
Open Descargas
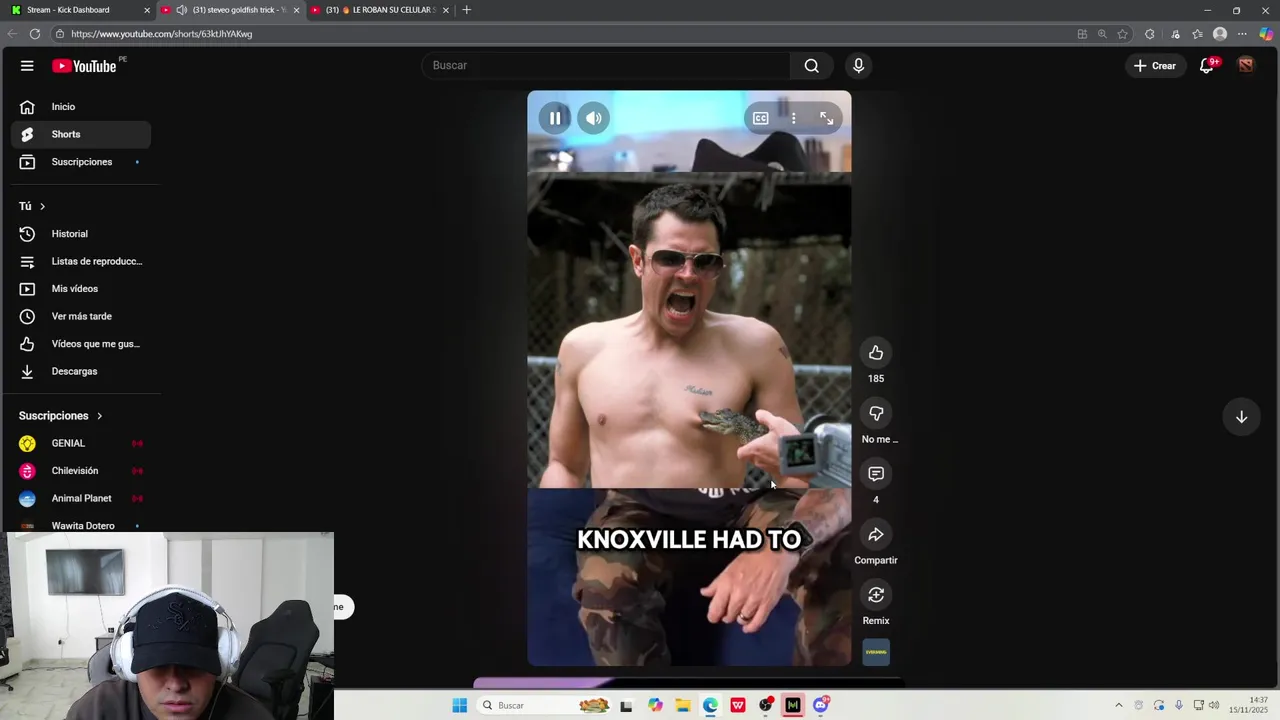click(x=81, y=371)
